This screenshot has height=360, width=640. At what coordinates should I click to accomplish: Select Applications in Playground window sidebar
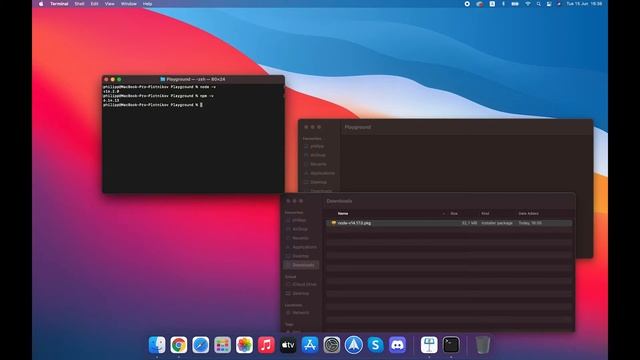322,173
